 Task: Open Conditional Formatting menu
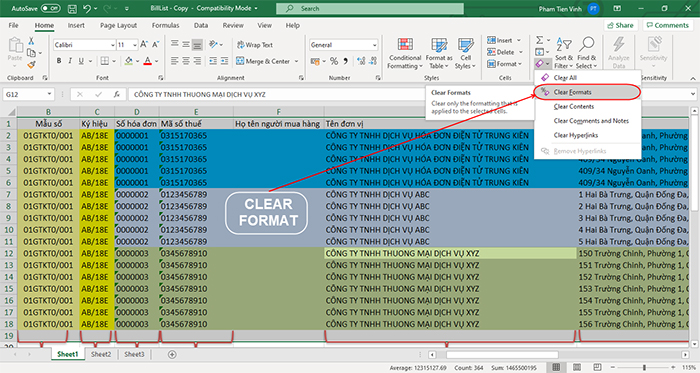(404, 53)
